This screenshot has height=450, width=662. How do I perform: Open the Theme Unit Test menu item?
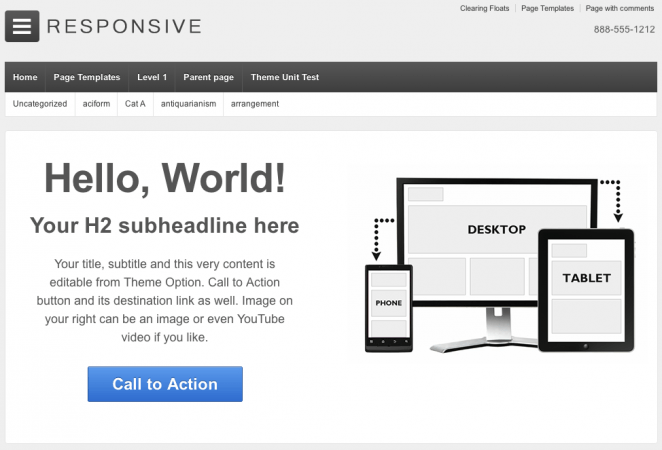click(x=285, y=77)
